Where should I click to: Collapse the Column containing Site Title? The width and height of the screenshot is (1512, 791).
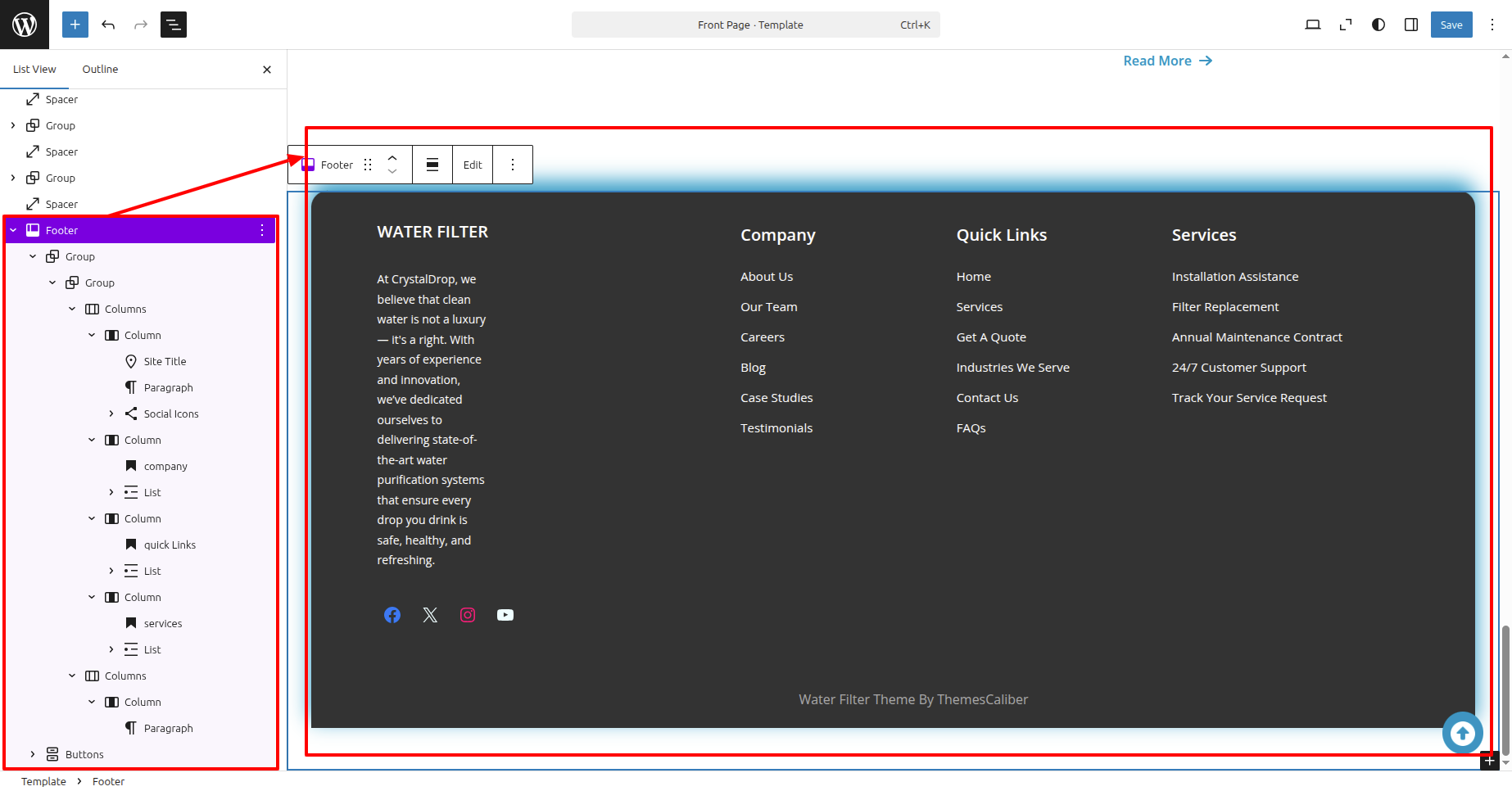(92, 335)
